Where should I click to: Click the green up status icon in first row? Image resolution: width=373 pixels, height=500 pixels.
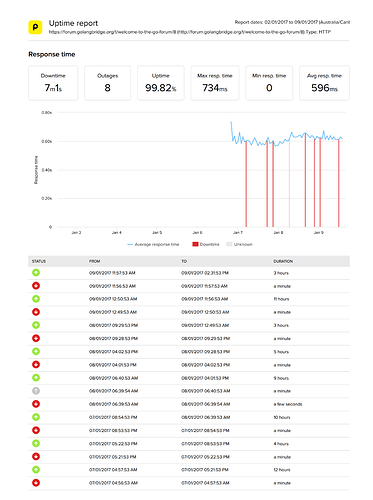click(36, 273)
